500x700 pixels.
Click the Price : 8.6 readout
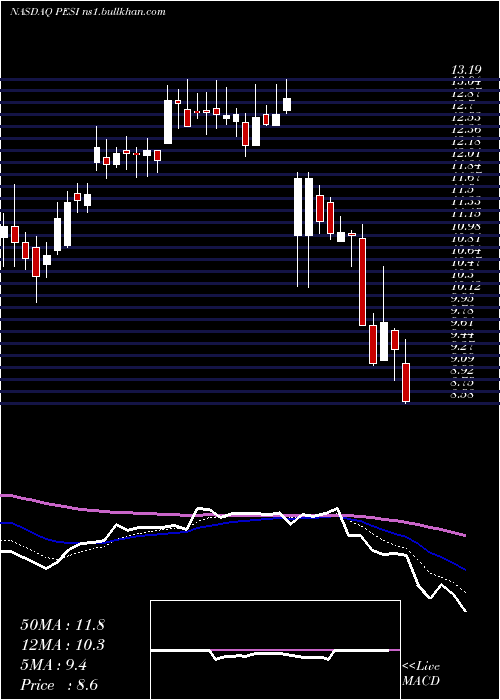59,685
